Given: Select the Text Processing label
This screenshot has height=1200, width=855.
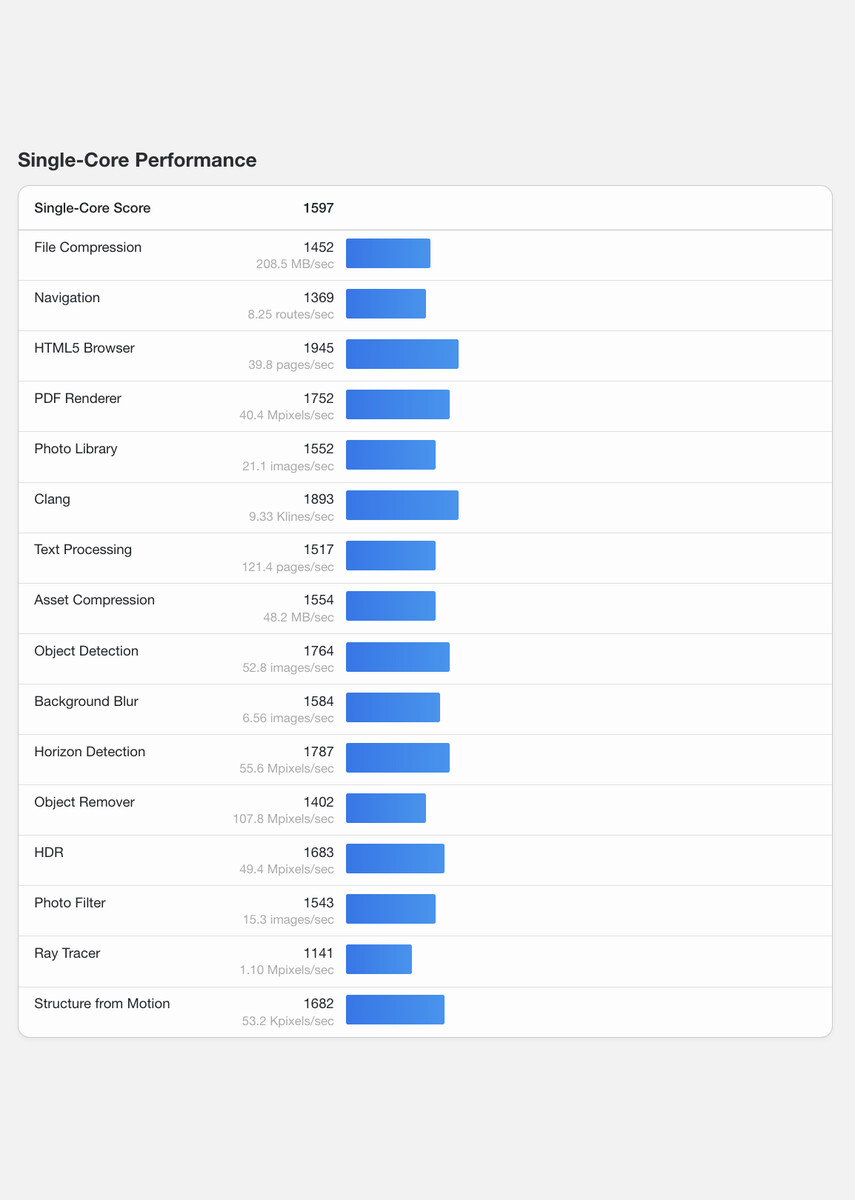Looking at the screenshot, I should point(83,549).
